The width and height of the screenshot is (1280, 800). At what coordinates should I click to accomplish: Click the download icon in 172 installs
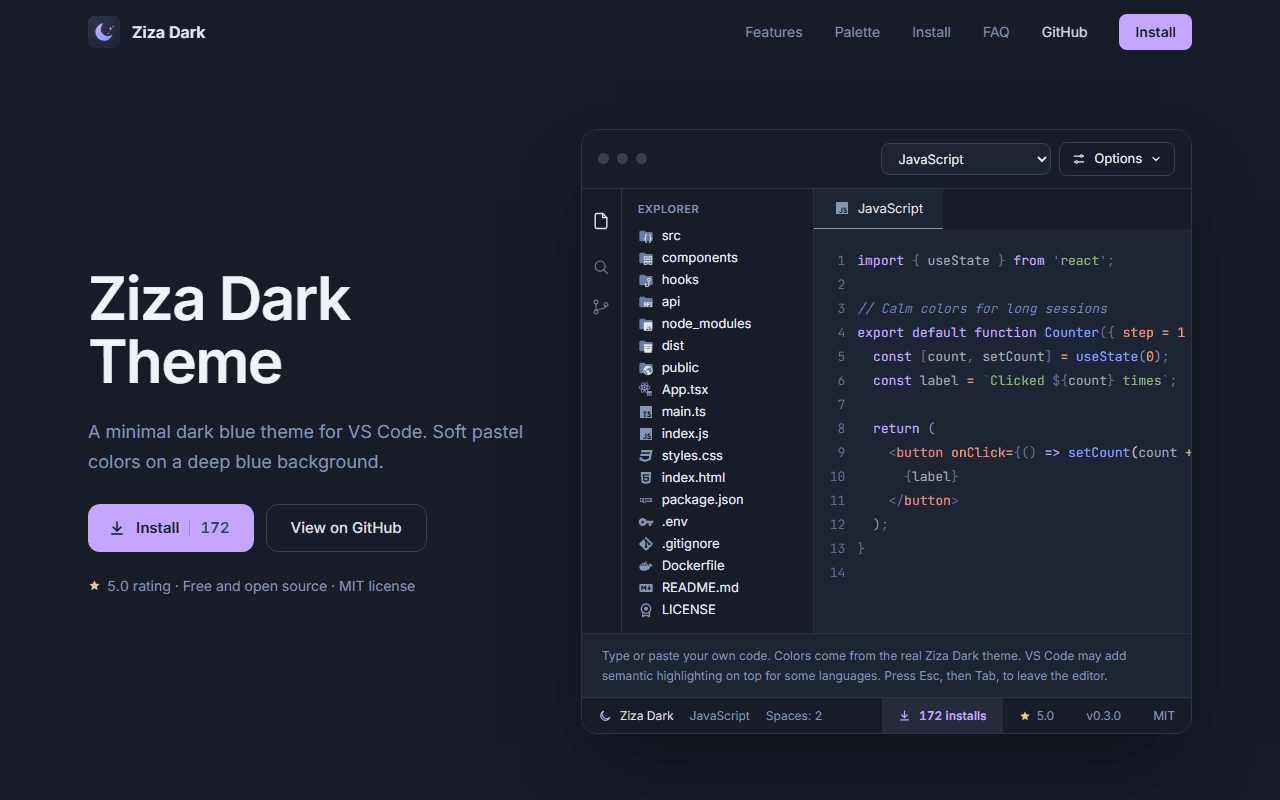click(905, 716)
